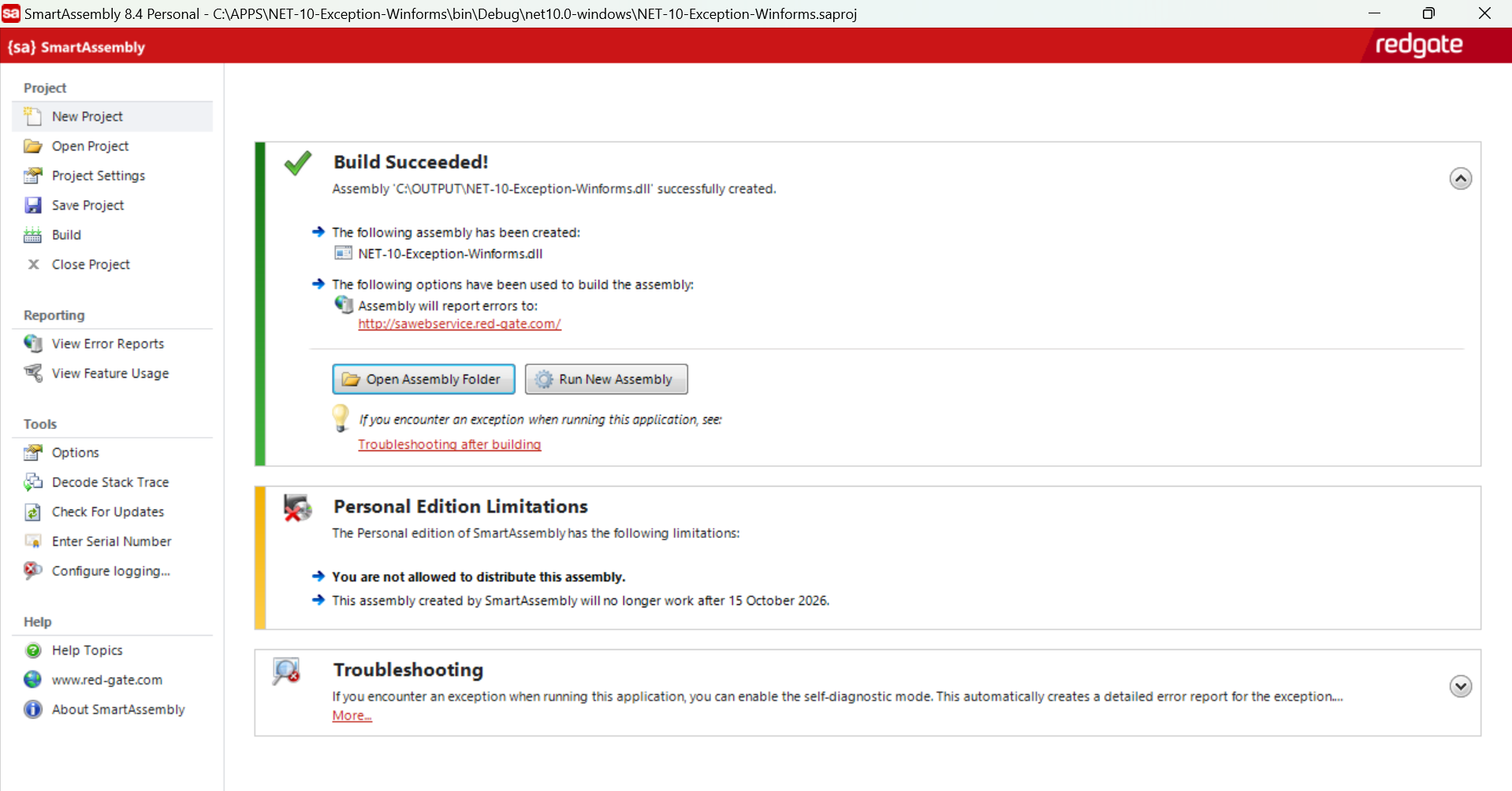Image resolution: width=1512 pixels, height=791 pixels.
Task: Open the sawebservice.red-gate.com link
Action: (460, 324)
